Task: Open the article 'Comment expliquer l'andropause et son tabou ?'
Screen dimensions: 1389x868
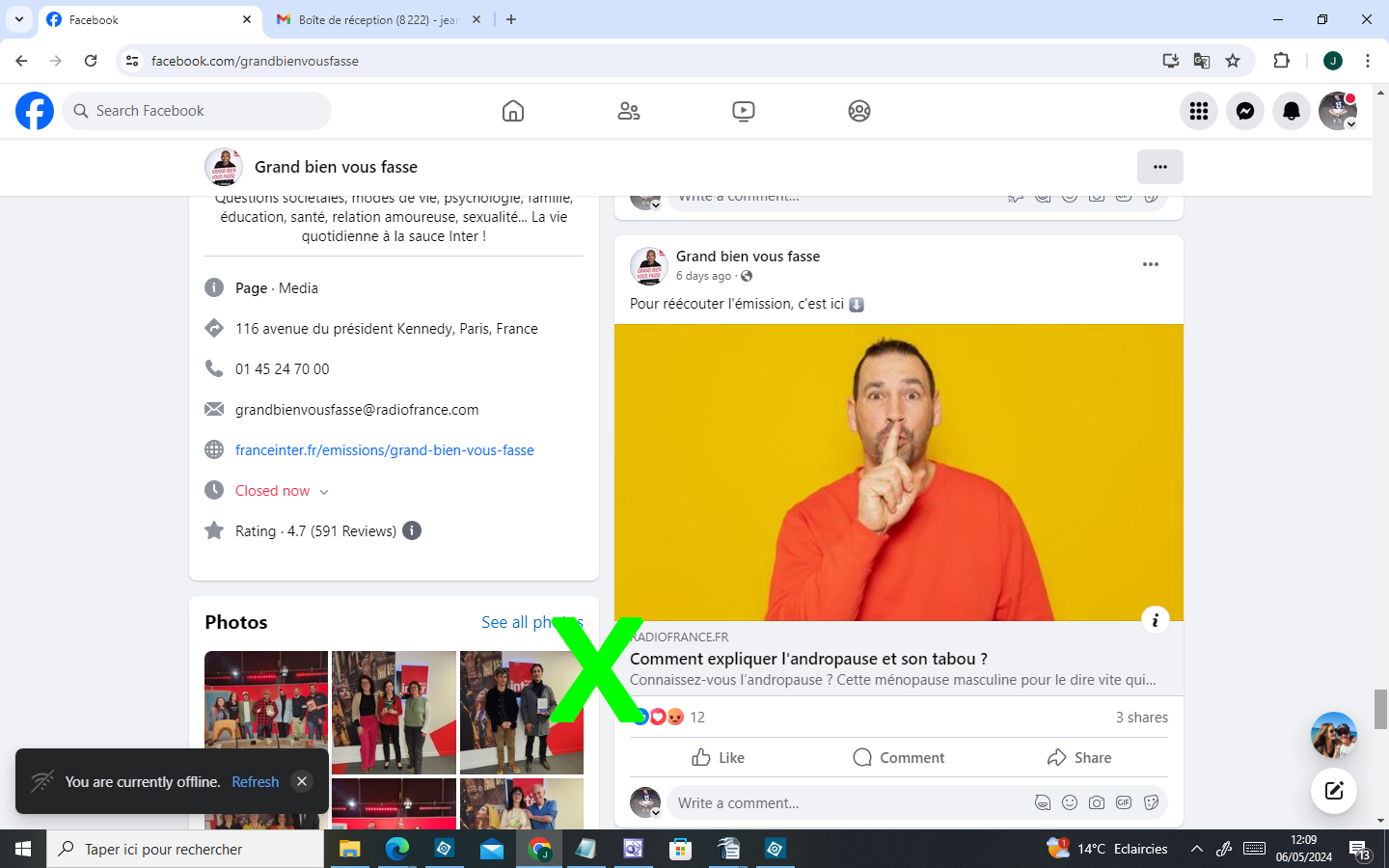Action: pos(808,659)
